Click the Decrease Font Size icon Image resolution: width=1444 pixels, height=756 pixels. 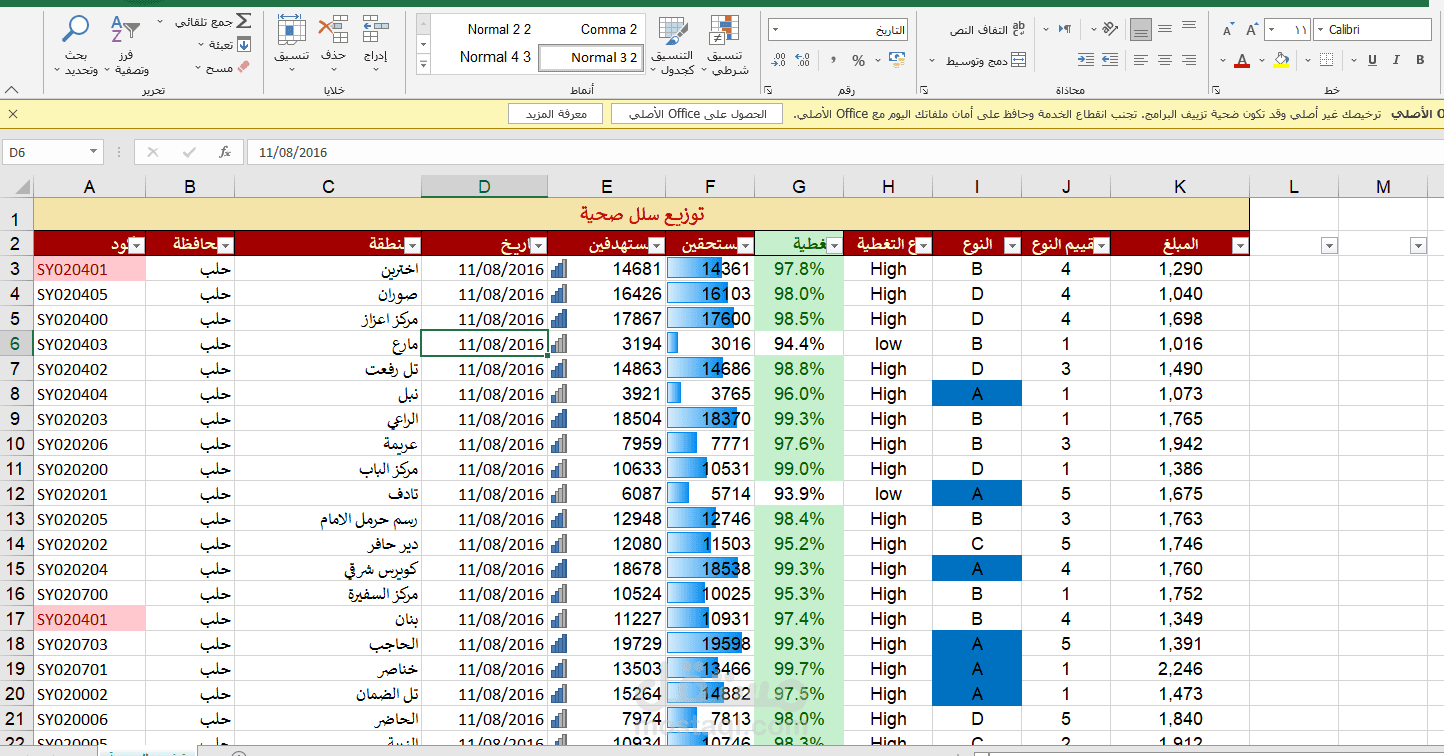(1228, 29)
